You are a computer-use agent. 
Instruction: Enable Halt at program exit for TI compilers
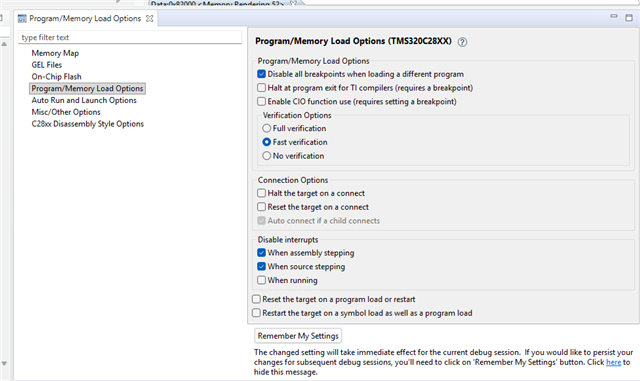click(262, 87)
